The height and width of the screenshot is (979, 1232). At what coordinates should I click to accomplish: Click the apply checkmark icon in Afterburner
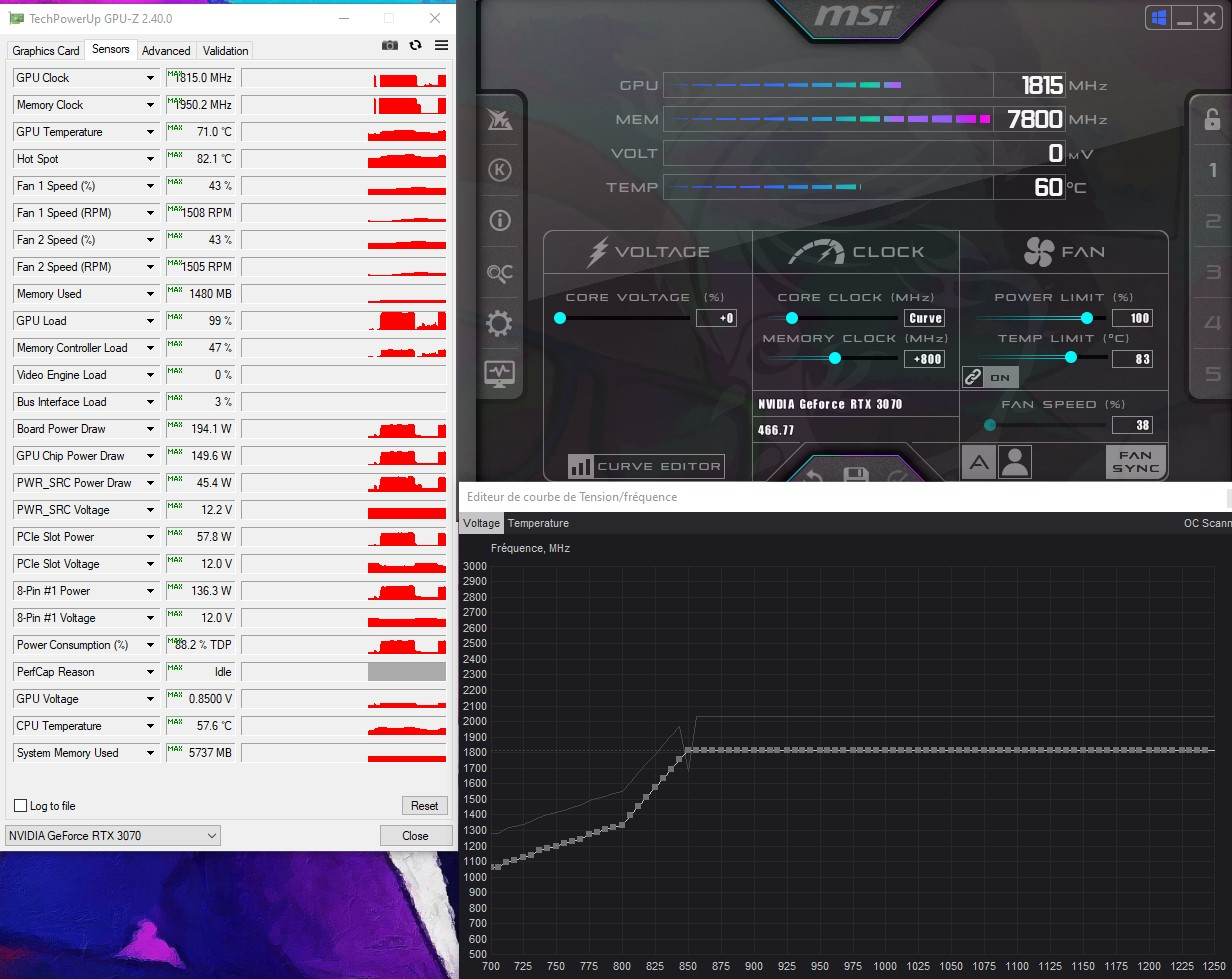[x=898, y=476]
